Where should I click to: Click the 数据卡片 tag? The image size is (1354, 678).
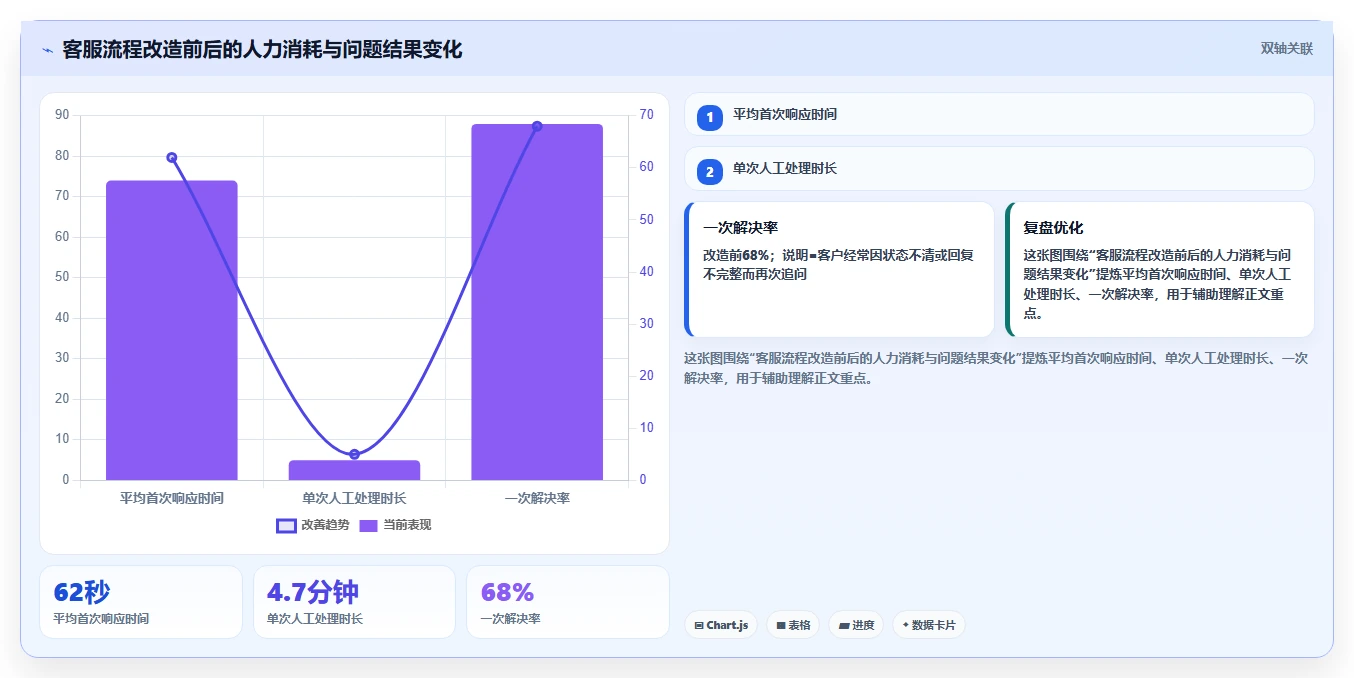pos(929,625)
